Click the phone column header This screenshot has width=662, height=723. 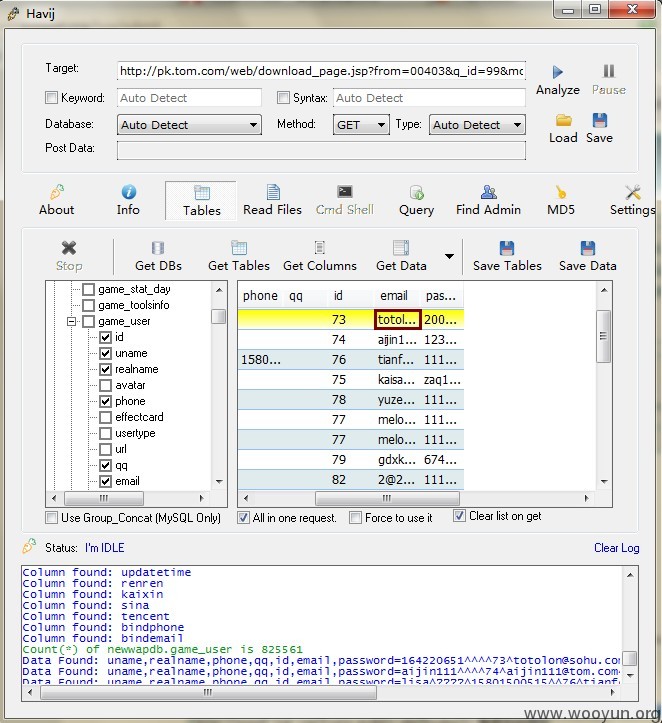(x=260, y=296)
